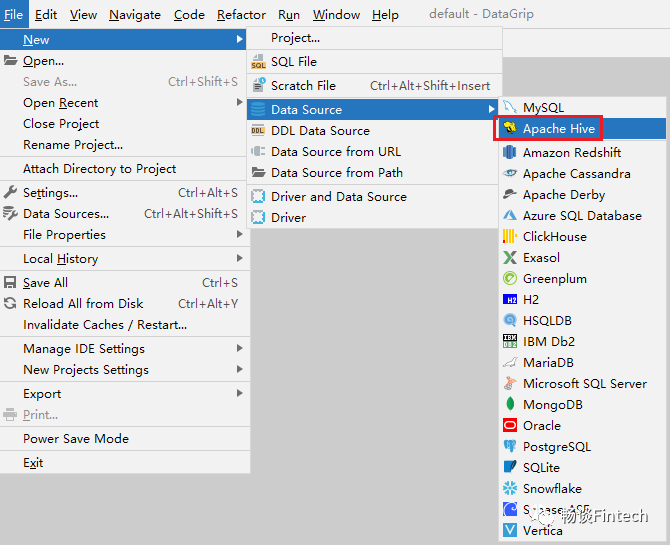Click the Amazon Redshift icon
Screen dimensions: 670x545
point(509,152)
